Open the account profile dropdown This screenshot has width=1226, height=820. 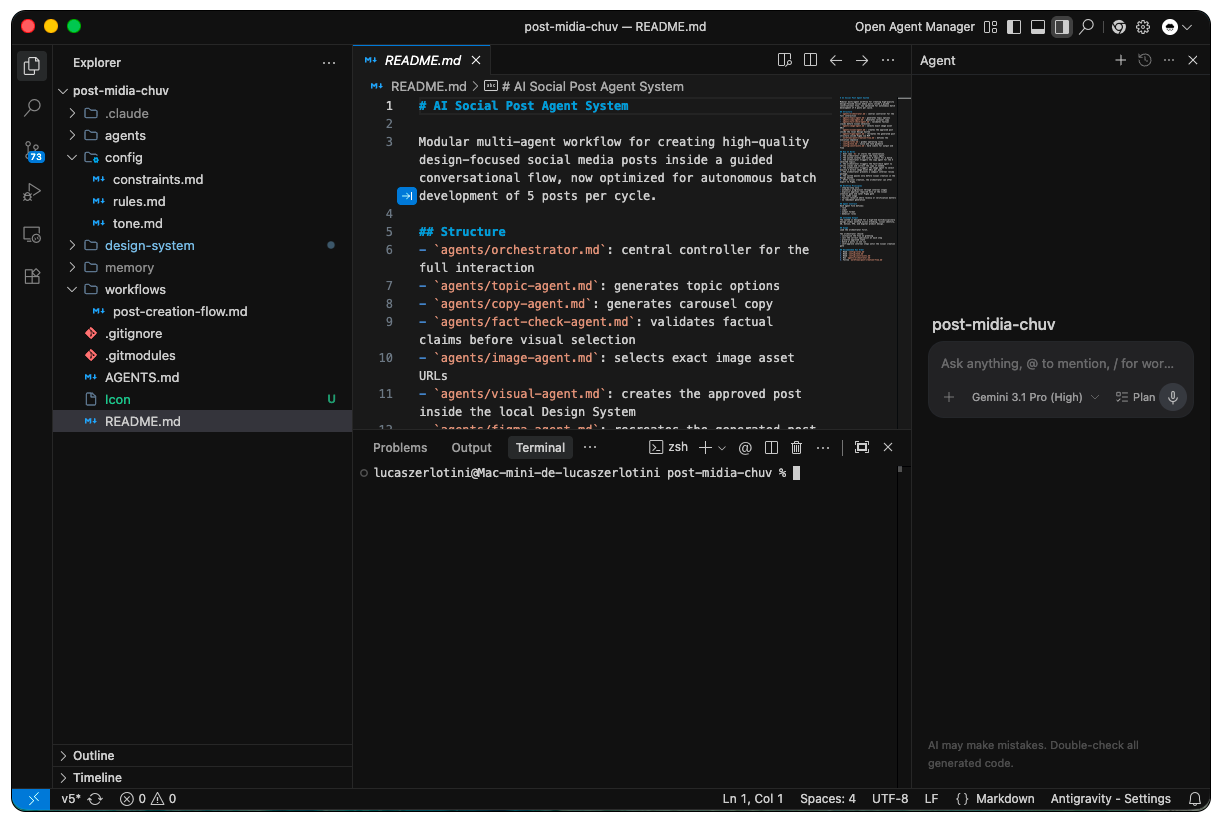coord(1177,27)
